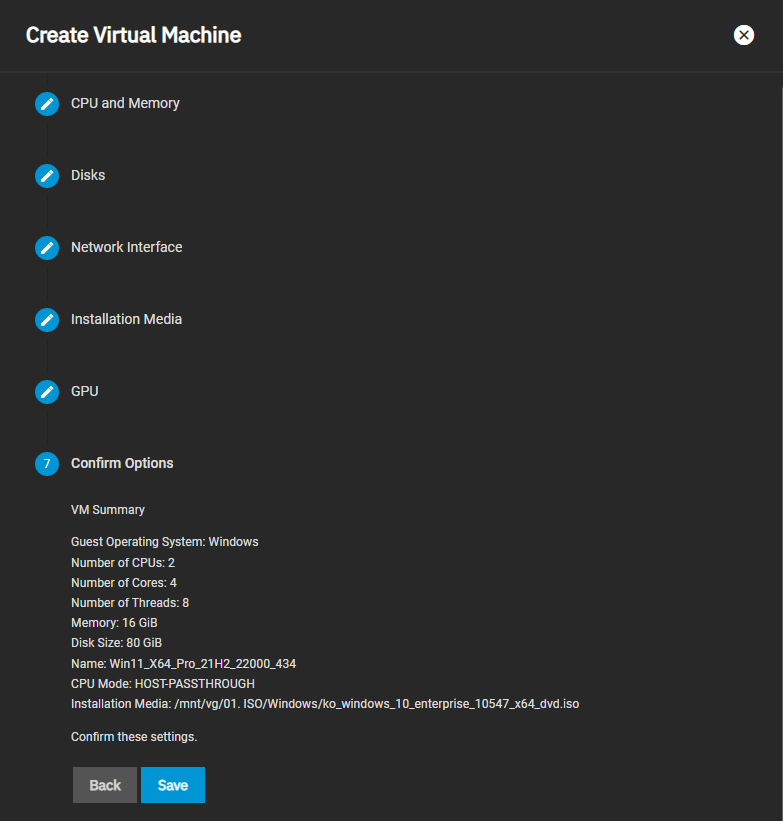Click the Network Interface pencil icon
Viewport: 783px width, 821px height.
47,248
